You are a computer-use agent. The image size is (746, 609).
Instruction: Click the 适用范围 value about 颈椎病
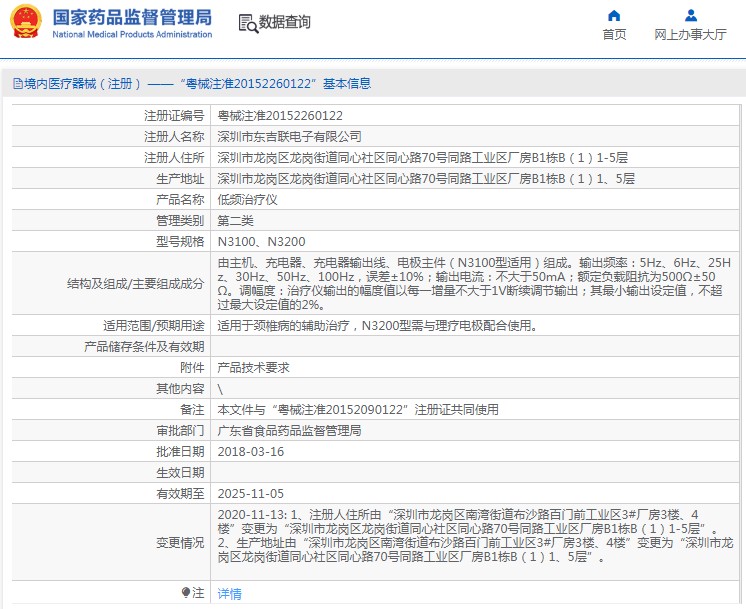pyautogui.click(x=377, y=325)
